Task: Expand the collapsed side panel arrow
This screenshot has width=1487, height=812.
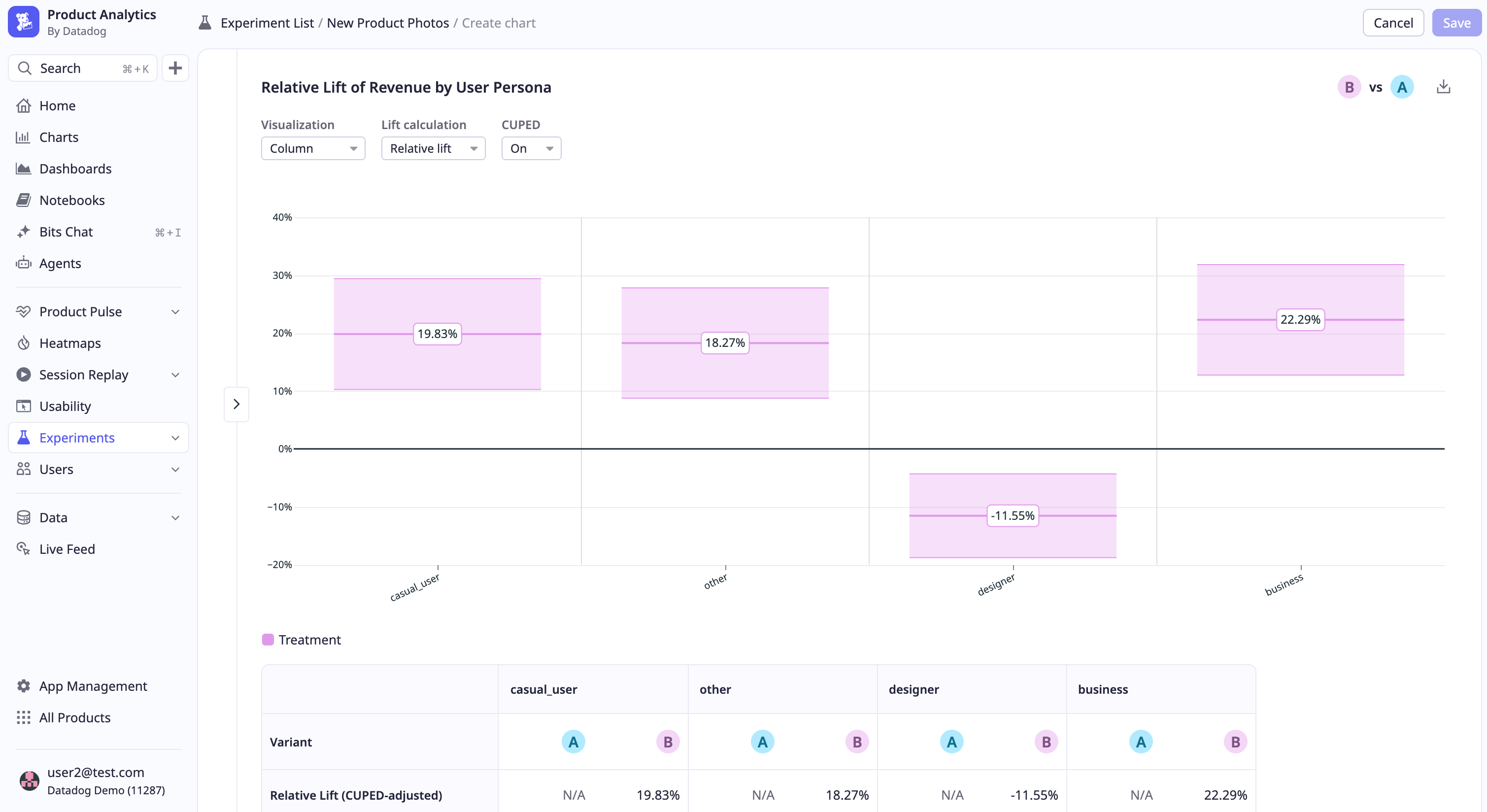Action: coord(237,404)
